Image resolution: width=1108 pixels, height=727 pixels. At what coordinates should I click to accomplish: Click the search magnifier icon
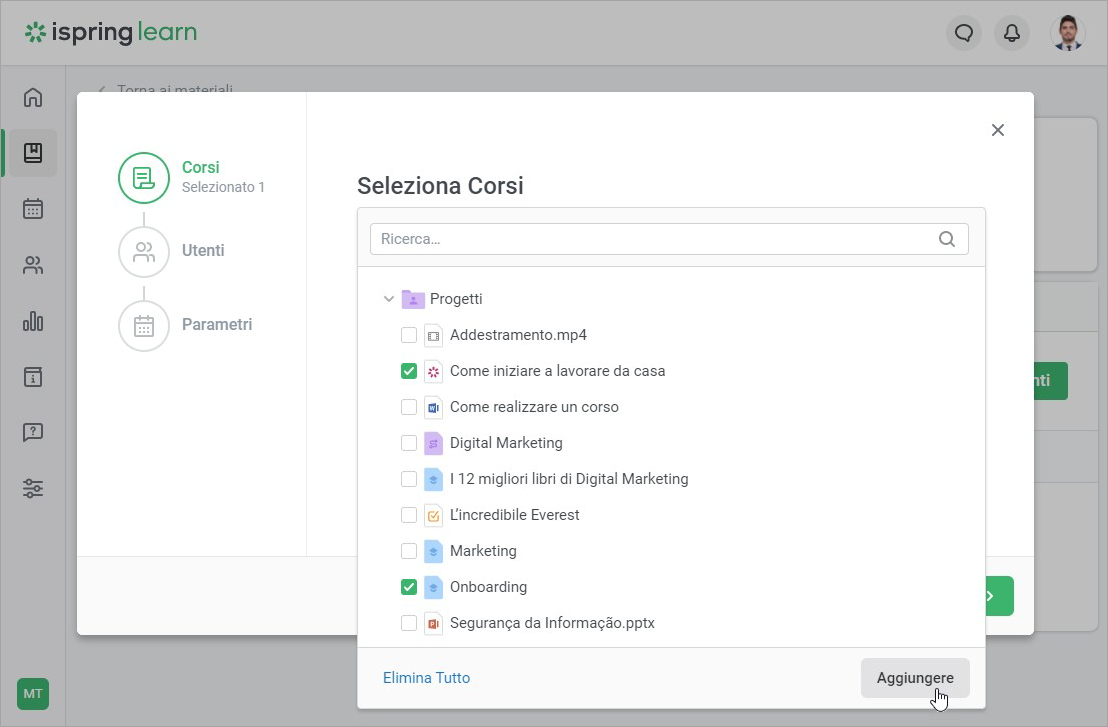tap(947, 239)
